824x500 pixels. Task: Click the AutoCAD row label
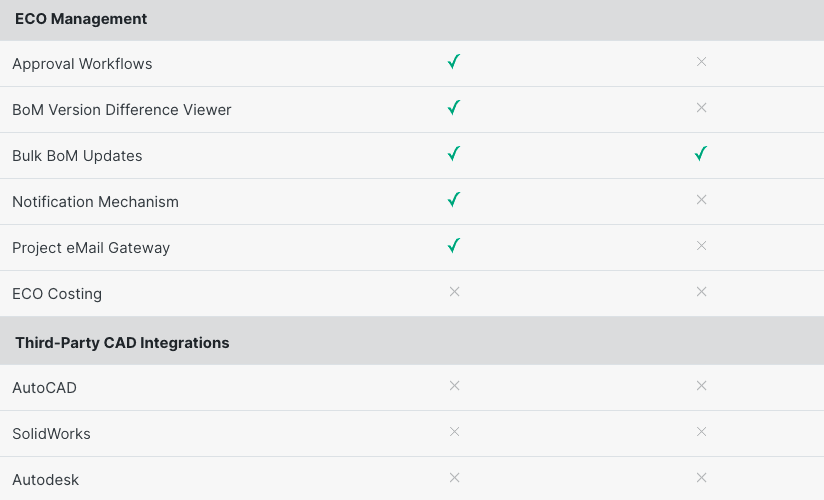(x=44, y=388)
